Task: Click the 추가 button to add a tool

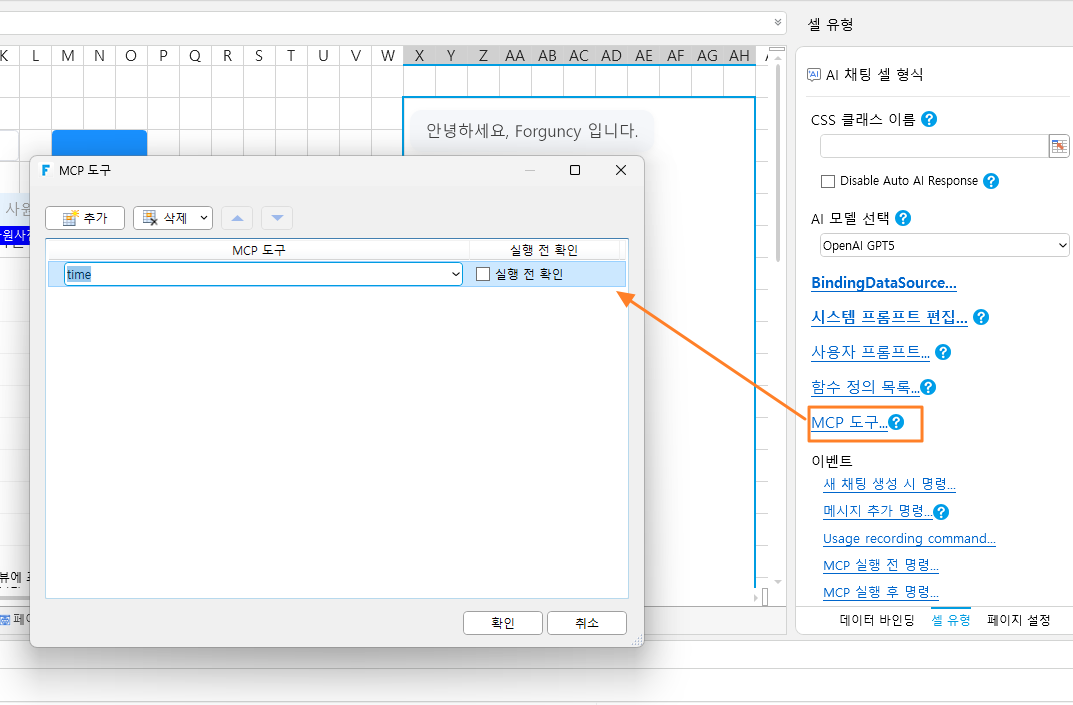Action: (x=85, y=218)
